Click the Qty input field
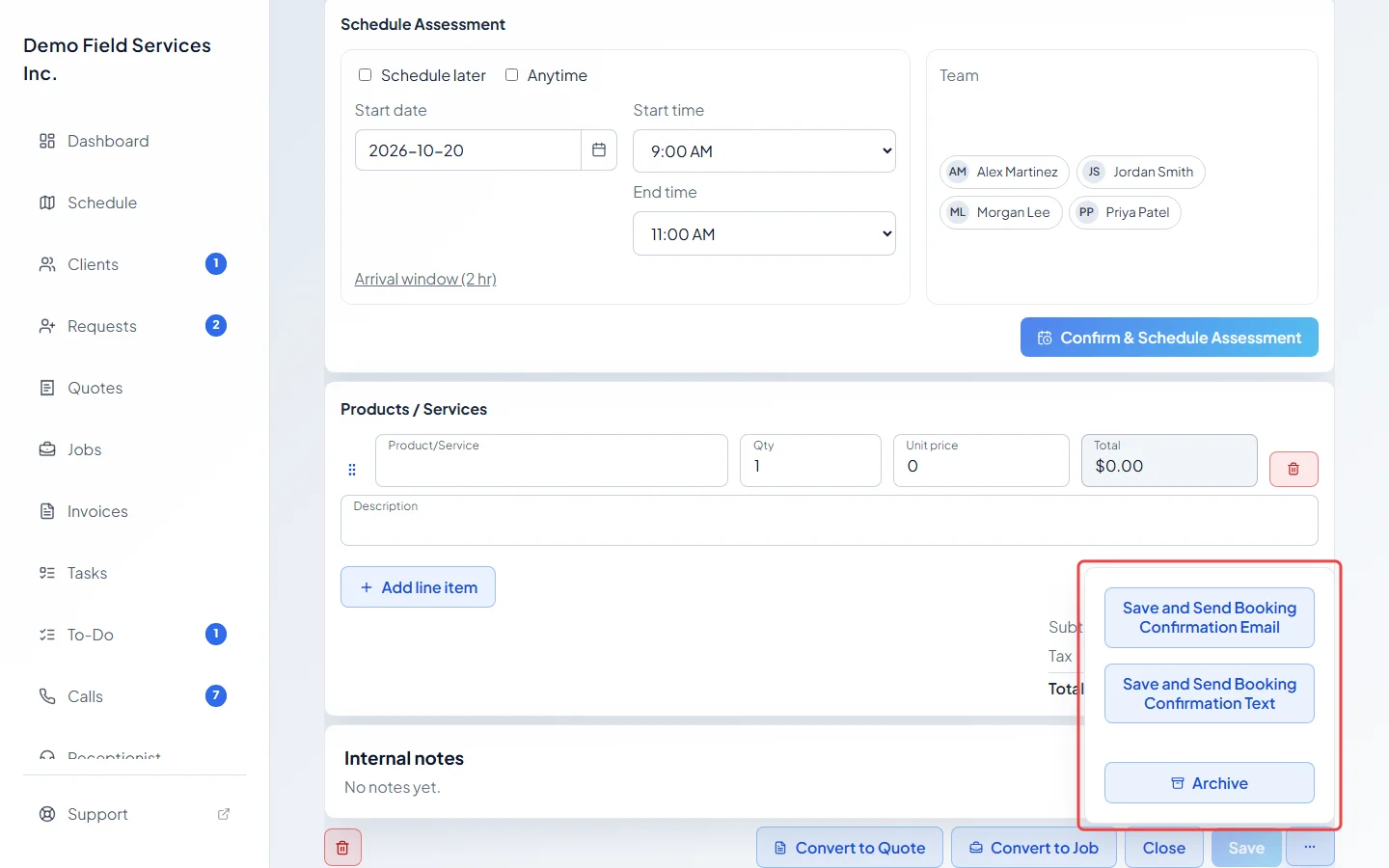The height and width of the screenshot is (868, 1389). point(810,461)
